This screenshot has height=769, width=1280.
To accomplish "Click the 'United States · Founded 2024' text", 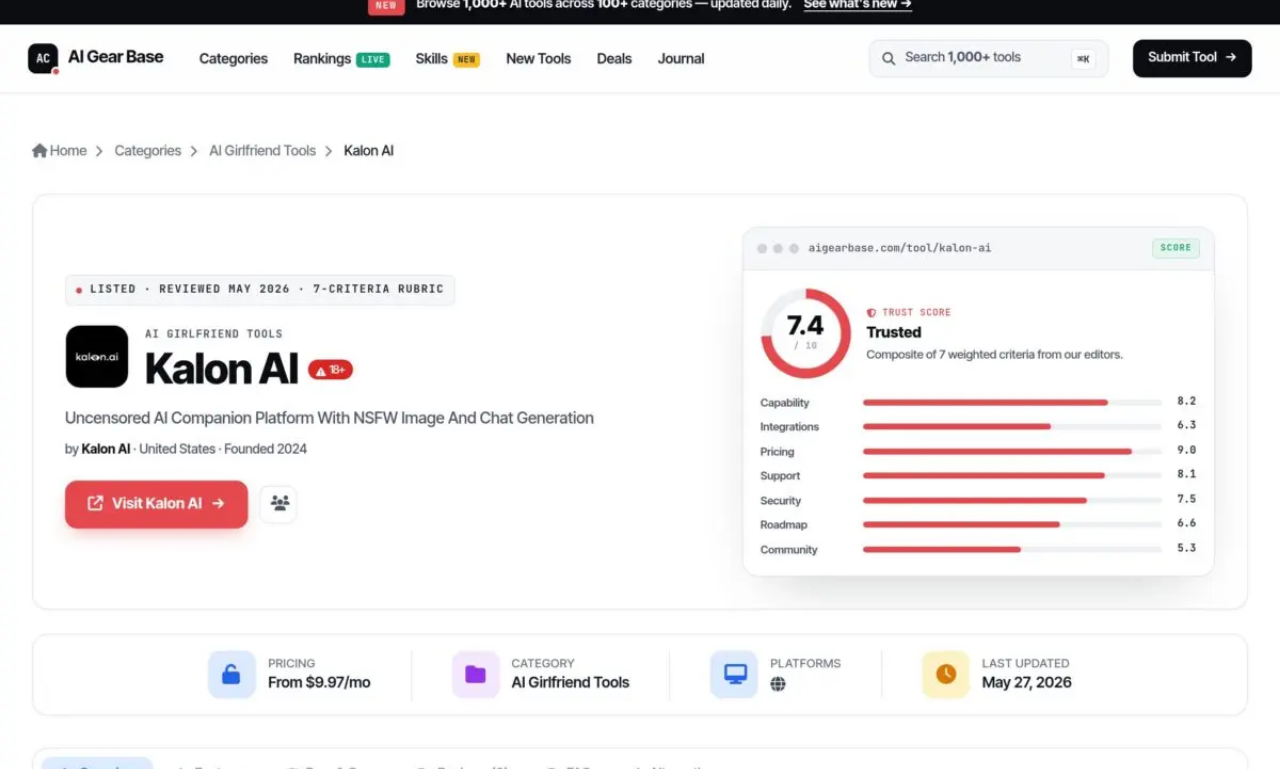I will (x=223, y=449).
